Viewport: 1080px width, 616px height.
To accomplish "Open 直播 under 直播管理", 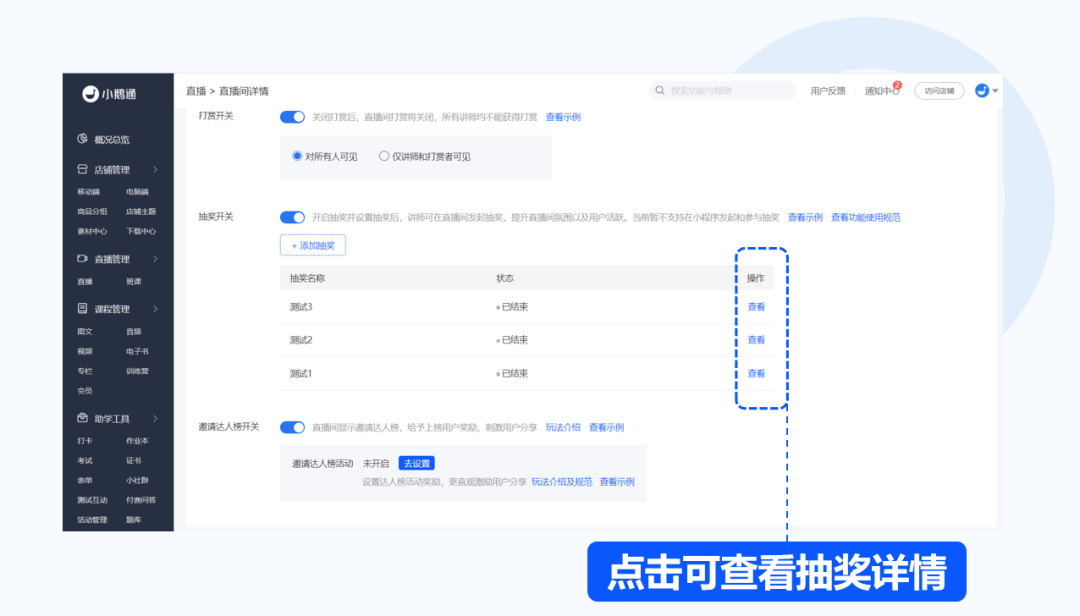I will click(85, 281).
